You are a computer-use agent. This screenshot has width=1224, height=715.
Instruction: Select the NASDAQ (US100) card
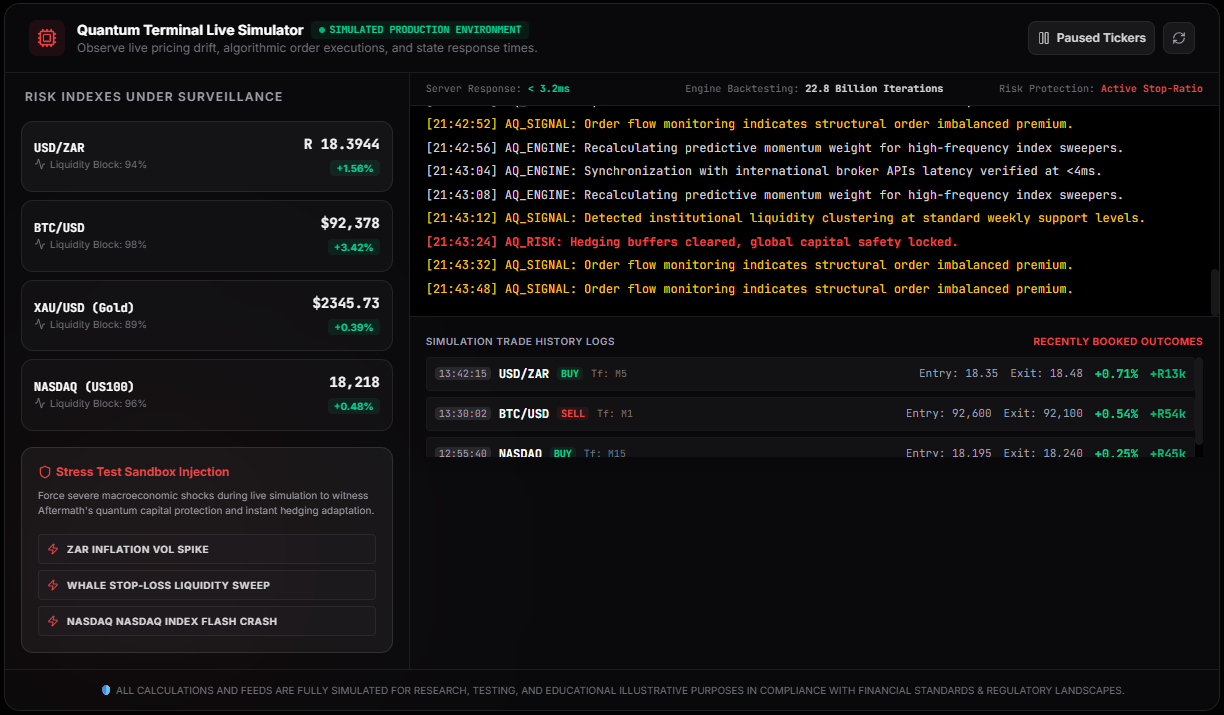[207, 395]
